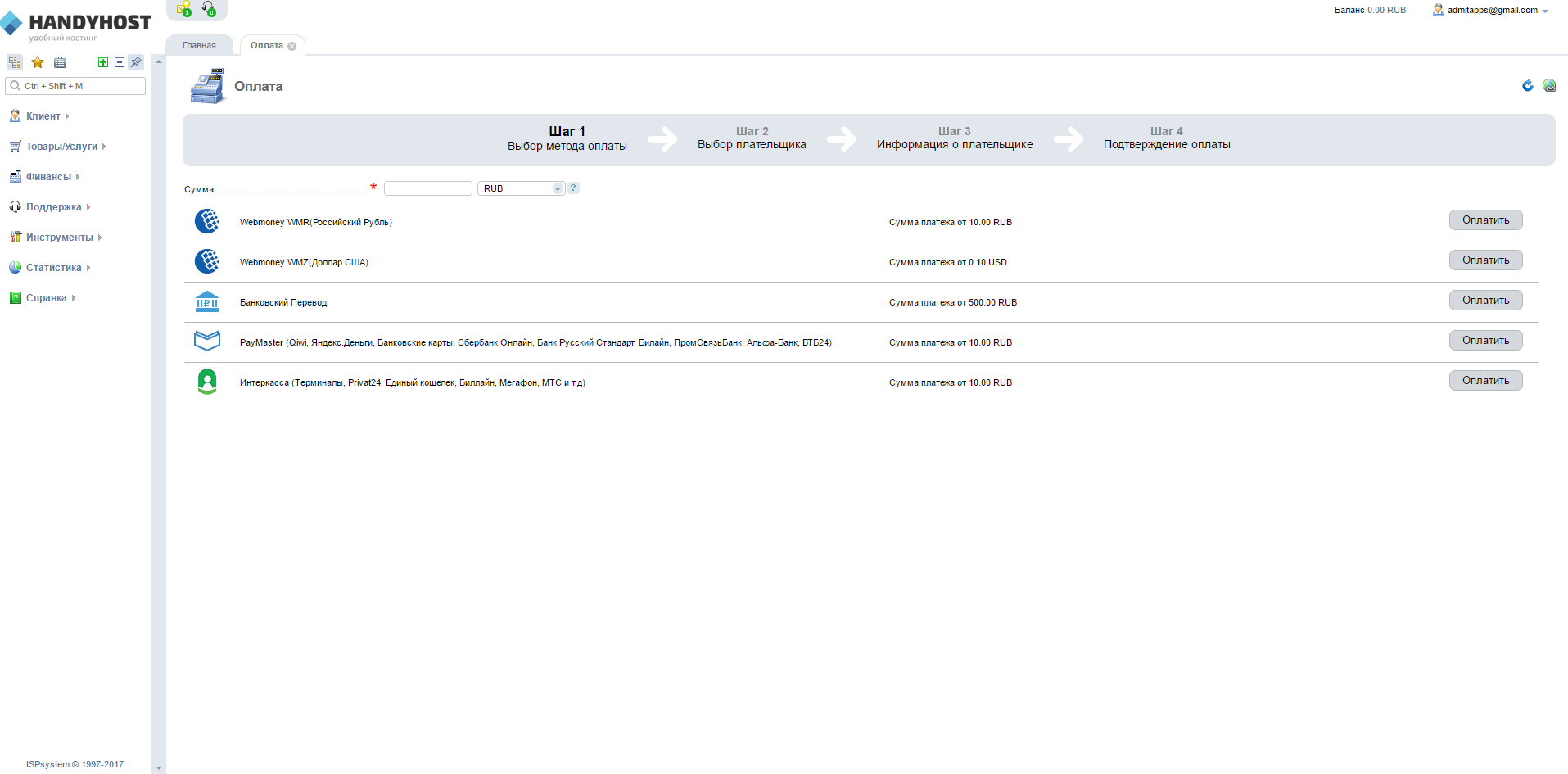Click the Товары/Услуги cart icon
Screen dimensions: 1568x774
coord(15,147)
